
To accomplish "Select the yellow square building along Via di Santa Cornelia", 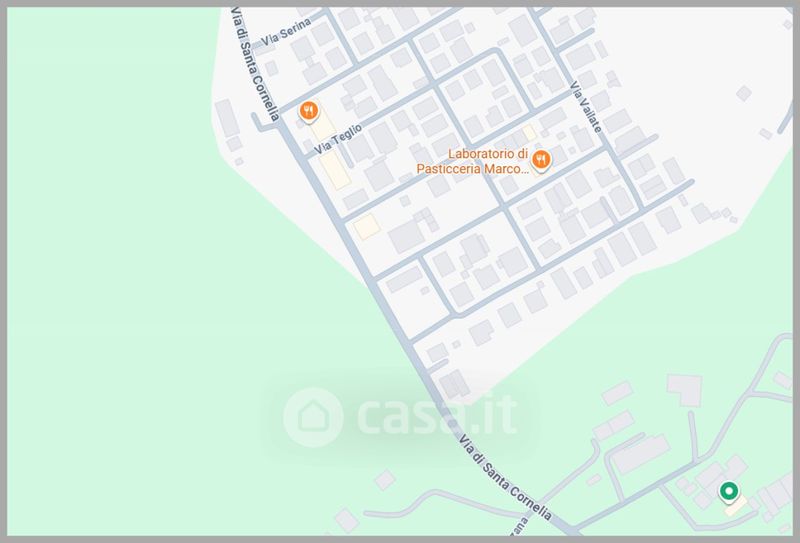I will click(x=367, y=227).
